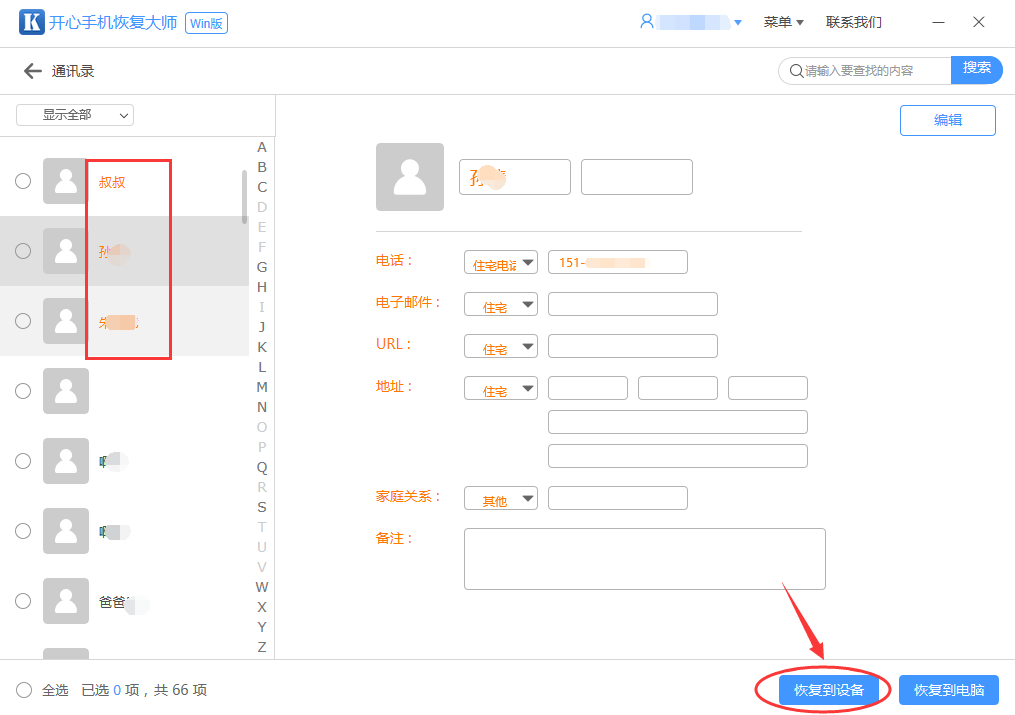Screen dimensions: 1015x715
Task: Select the radio button beside 叔叔
Action: (23, 181)
